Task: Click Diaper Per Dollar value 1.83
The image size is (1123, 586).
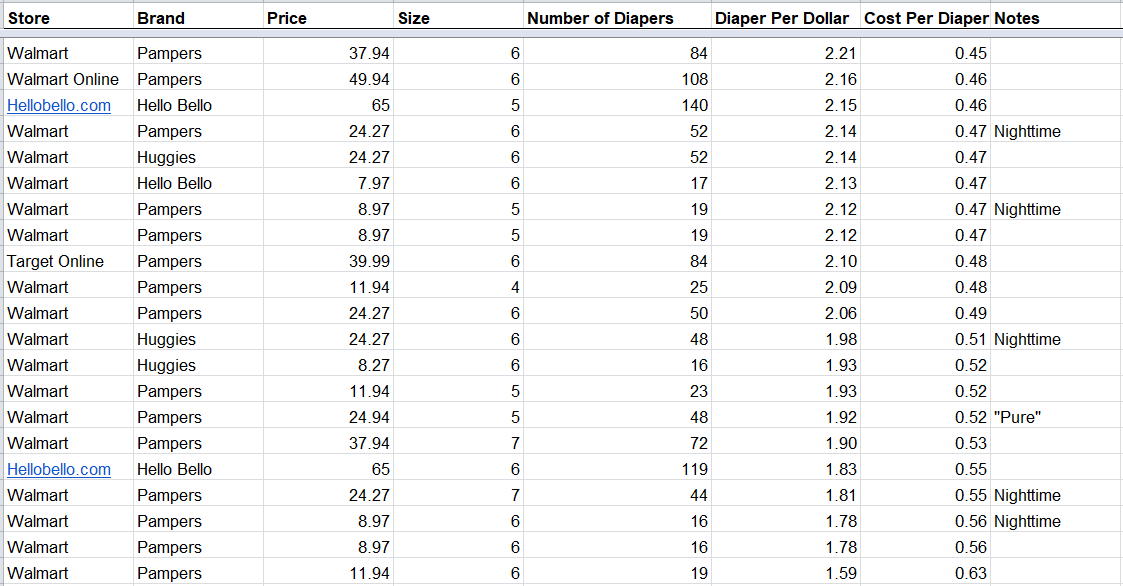Action: pos(841,469)
